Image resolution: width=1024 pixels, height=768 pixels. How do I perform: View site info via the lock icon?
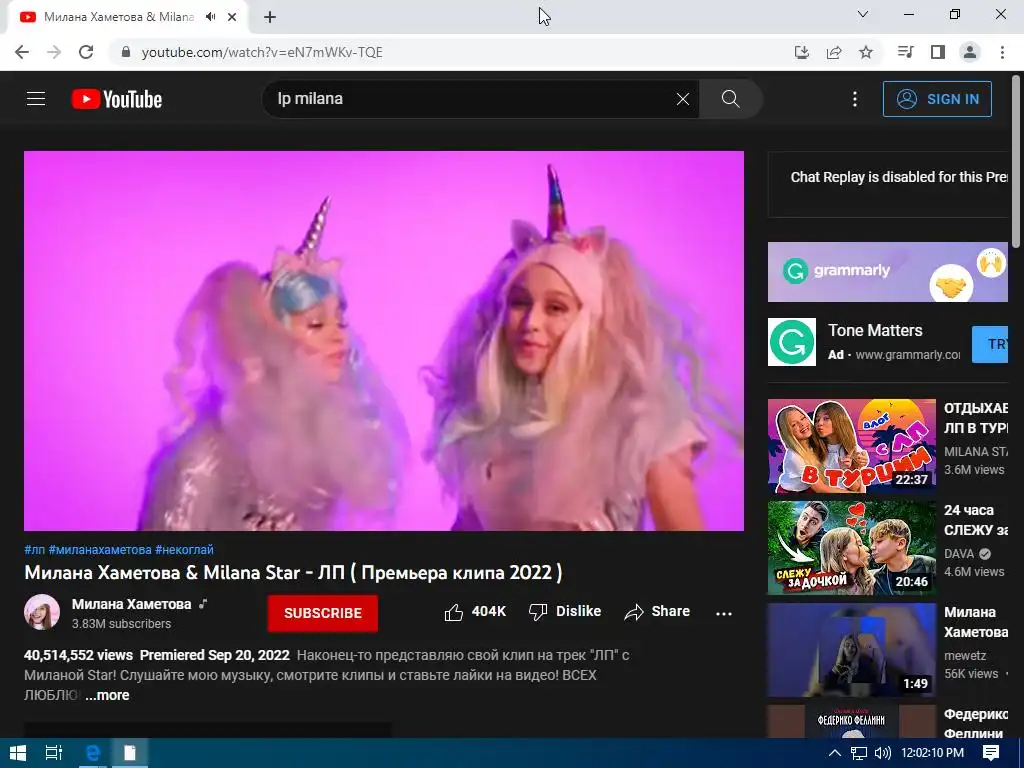tap(127, 52)
